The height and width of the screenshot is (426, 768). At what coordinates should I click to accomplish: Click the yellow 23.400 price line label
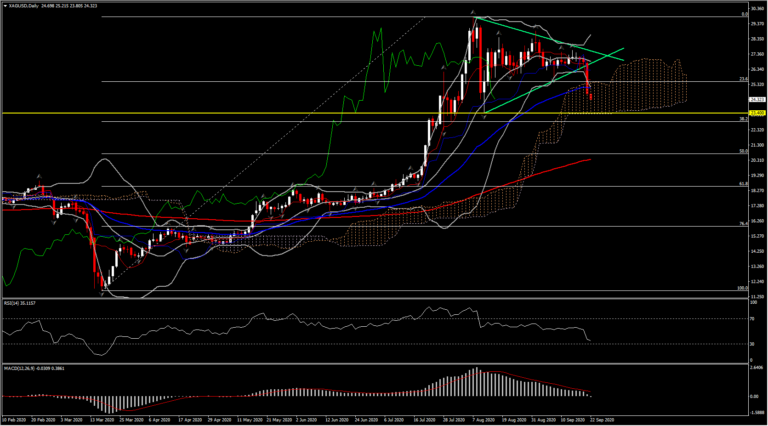coord(757,113)
